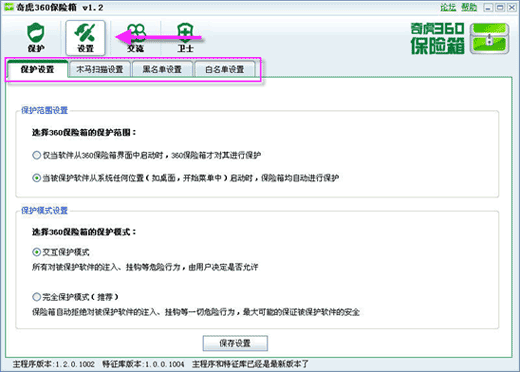Open the 白名单设置 tab
Image resolution: width=520 pixels, height=372 pixels.
tap(225, 69)
